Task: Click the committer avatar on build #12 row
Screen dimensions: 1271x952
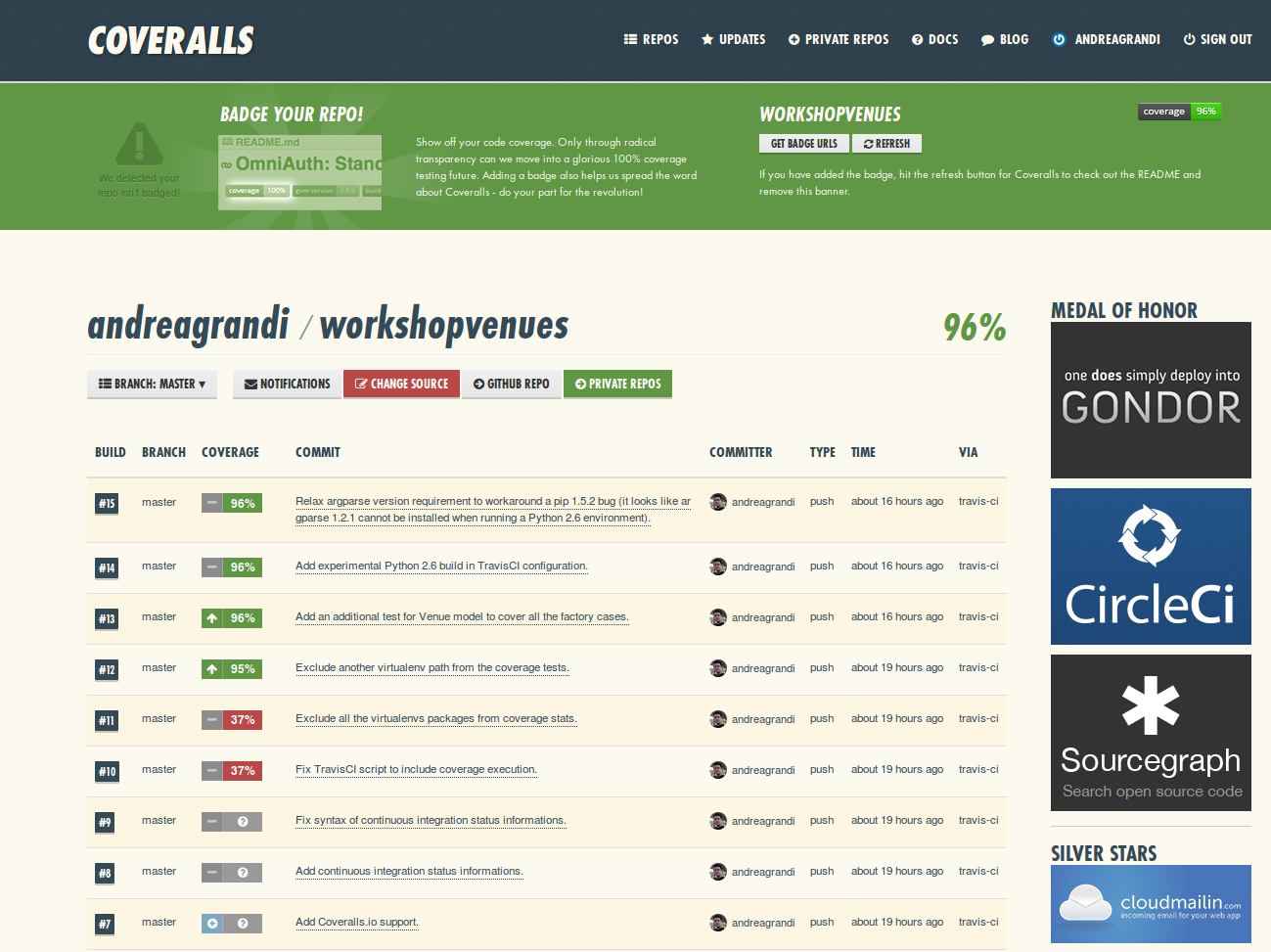Action: 718,668
